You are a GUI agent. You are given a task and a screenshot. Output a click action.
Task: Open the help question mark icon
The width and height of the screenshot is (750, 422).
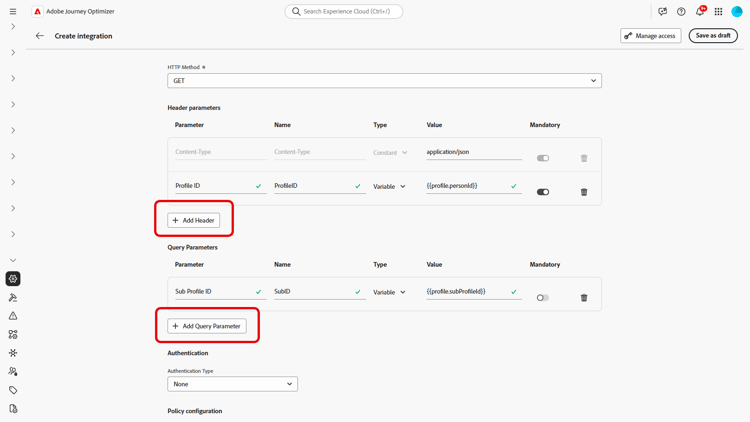click(681, 12)
